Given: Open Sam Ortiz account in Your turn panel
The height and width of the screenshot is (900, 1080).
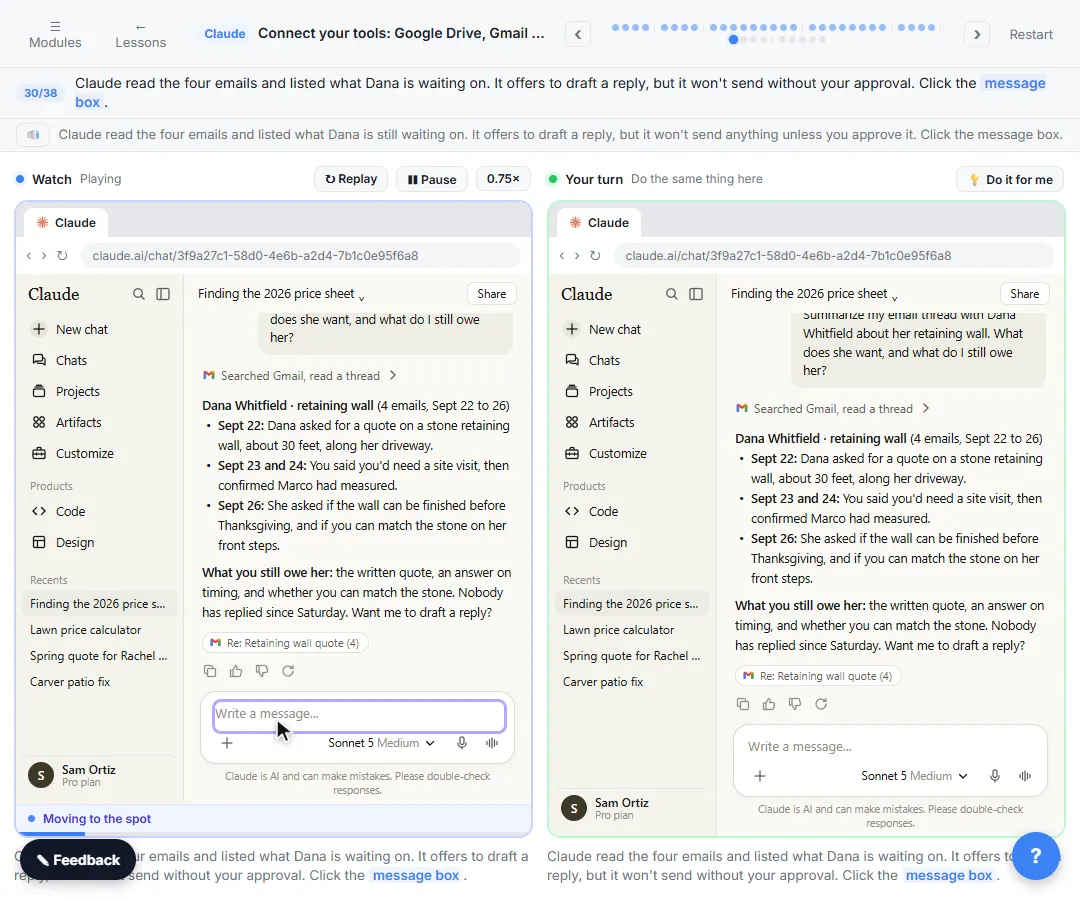Looking at the screenshot, I should pos(631,808).
